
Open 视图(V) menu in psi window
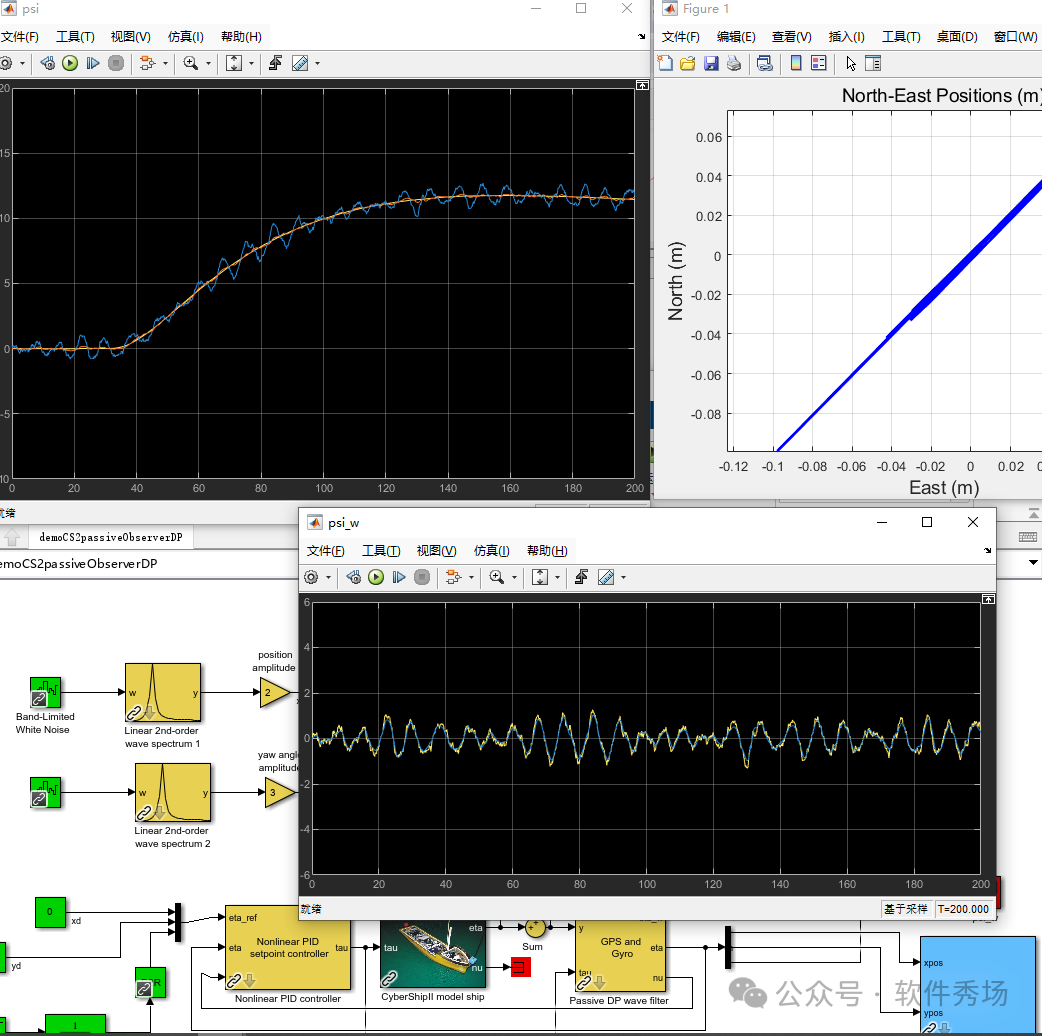pyautogui.click(x=130, y=37)
